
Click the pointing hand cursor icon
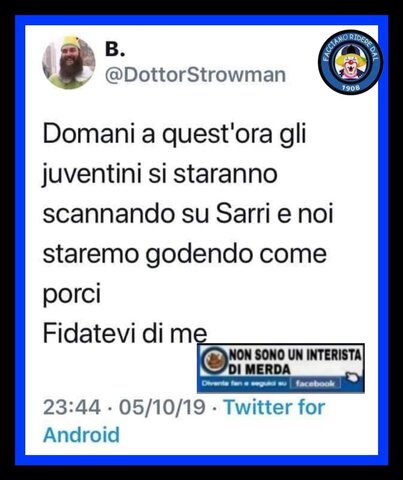coord(353,377)
